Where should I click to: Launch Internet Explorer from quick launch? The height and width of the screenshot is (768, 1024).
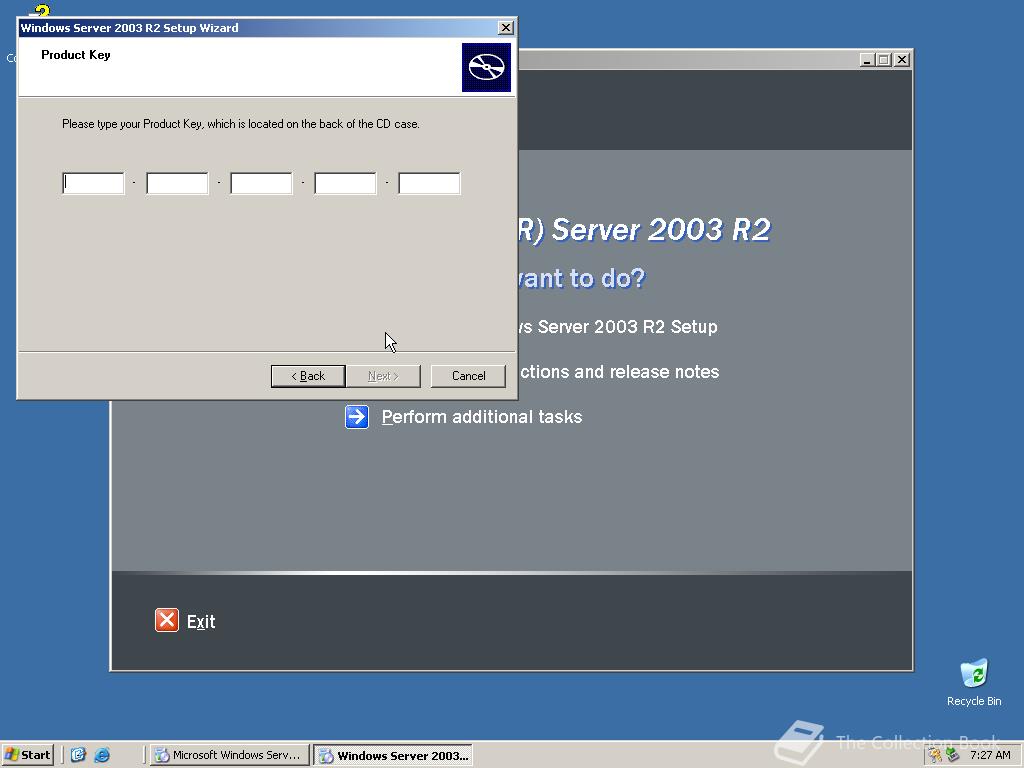click(102, 755)
